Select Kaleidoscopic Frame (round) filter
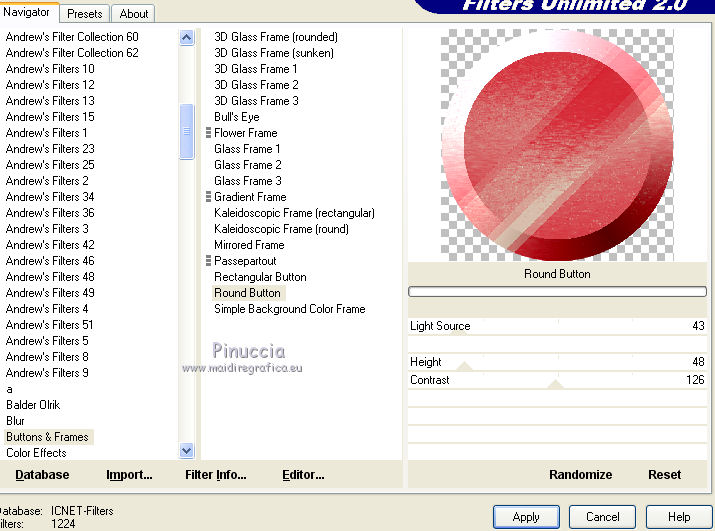715x531 pixels. click(281, 229)
